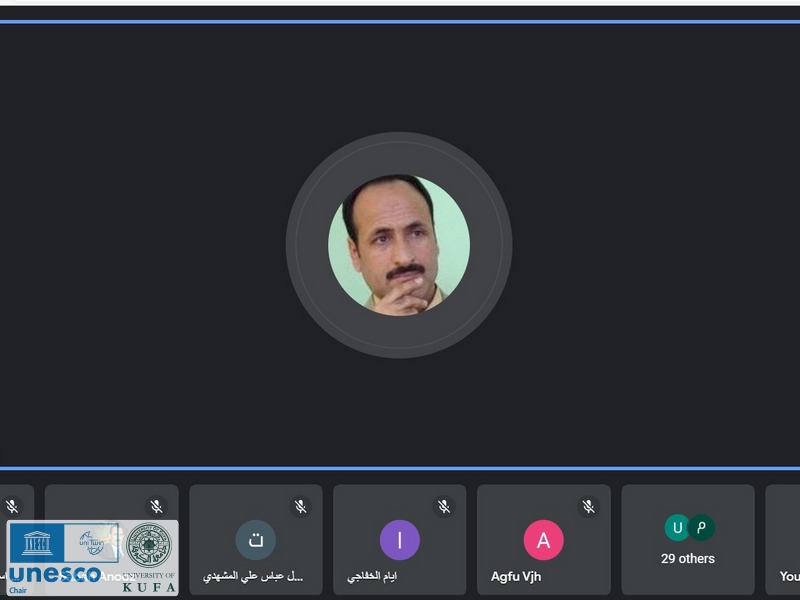Click the dark green 'م' avatar in others tile

[x=701, y=527]
